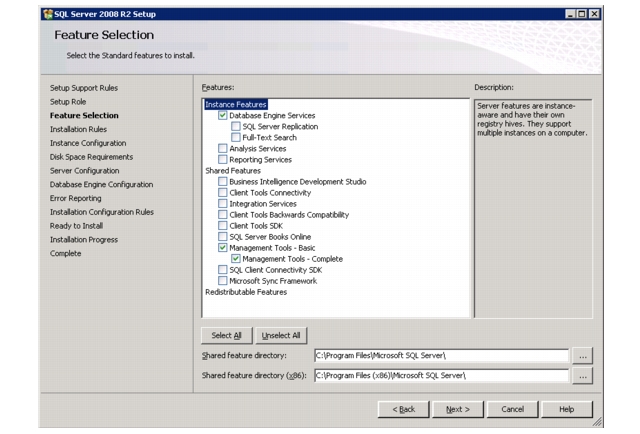Click the SQL Server Setup title bar icon

[x=48, y=14]
